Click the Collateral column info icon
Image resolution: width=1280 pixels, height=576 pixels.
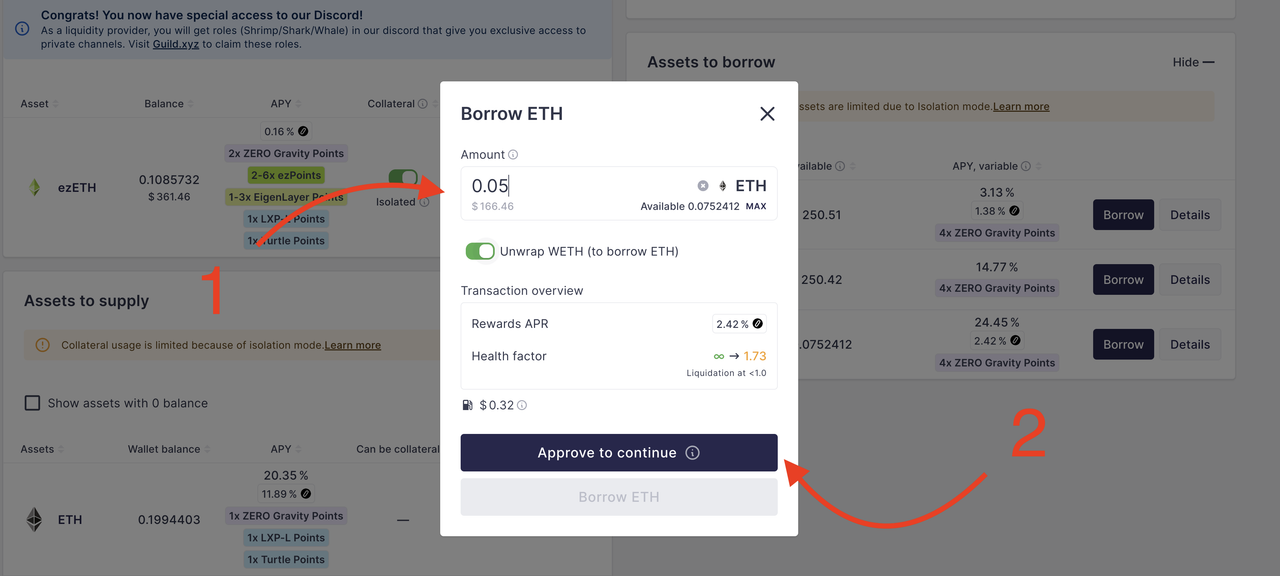coord(423,104)
